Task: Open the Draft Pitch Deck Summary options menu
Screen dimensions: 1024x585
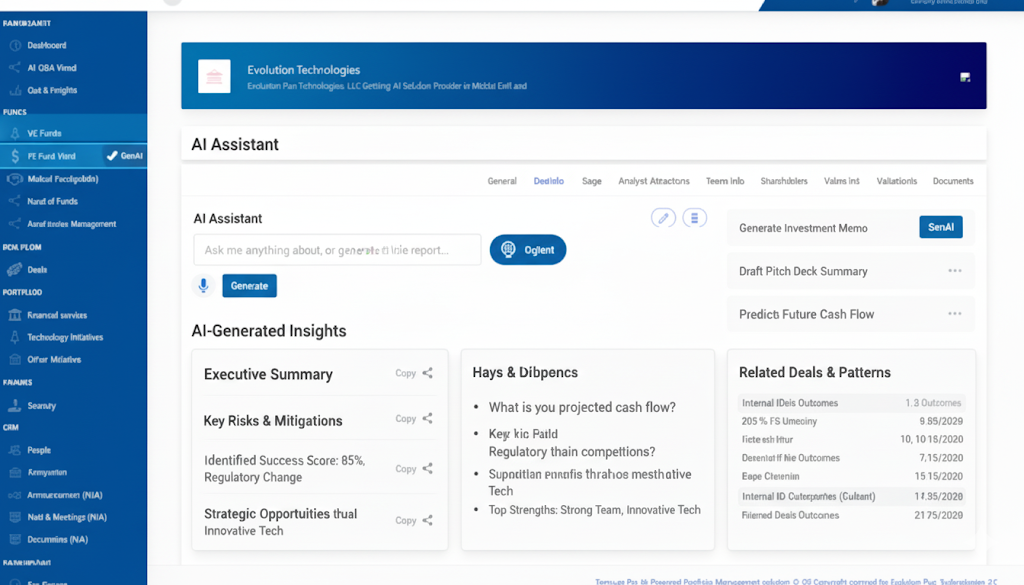Action: tap(955, 271)
